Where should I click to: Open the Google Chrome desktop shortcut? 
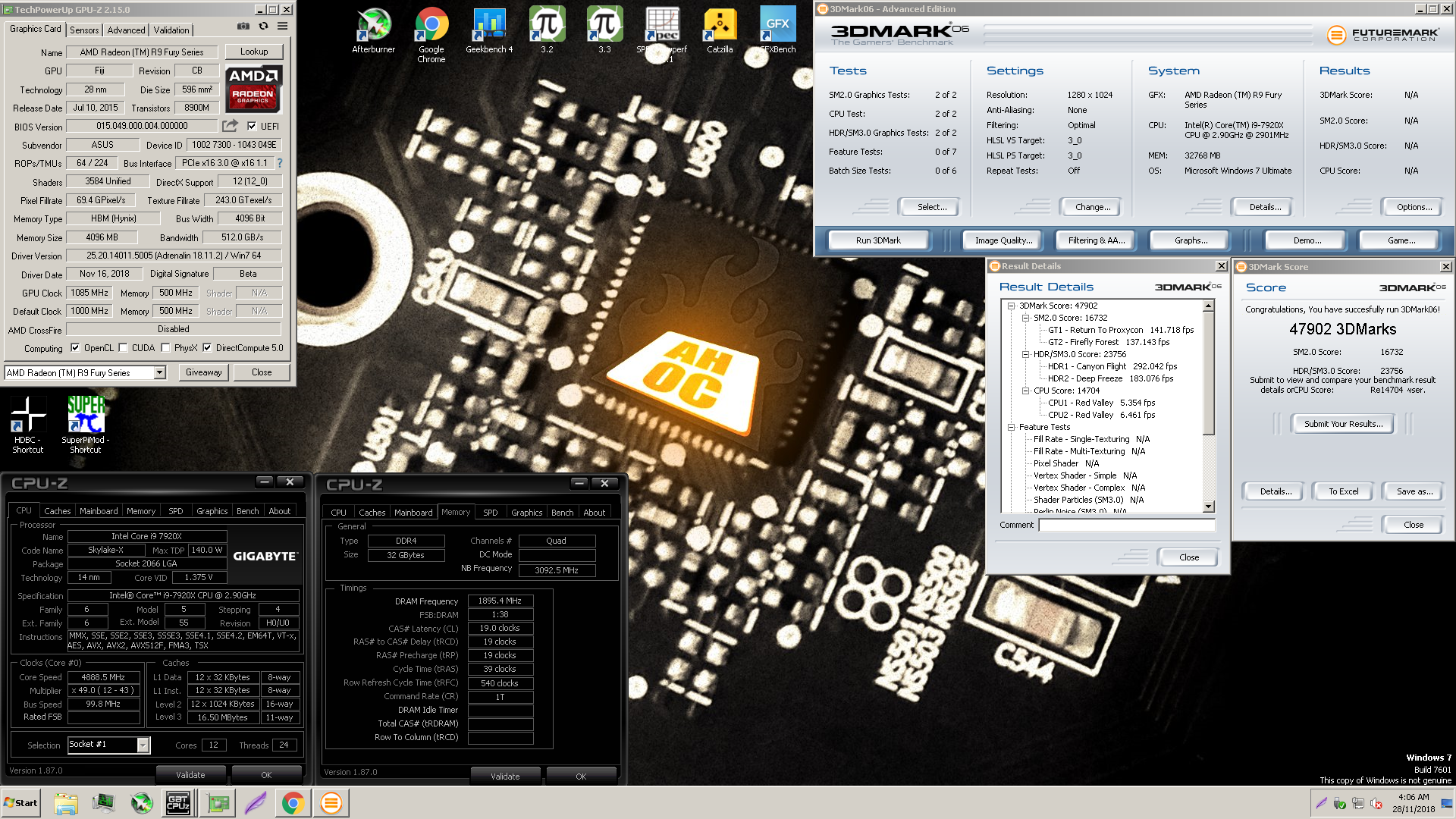point(431,35)
